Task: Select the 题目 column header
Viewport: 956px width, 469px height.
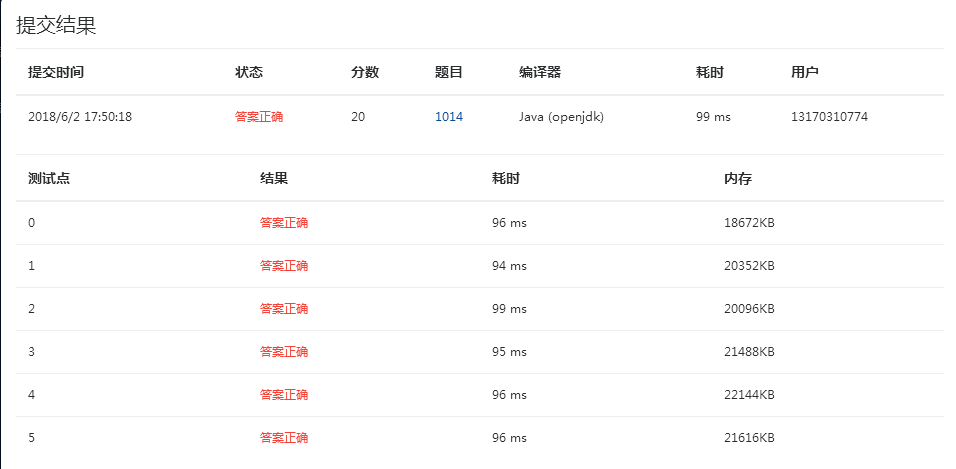Action: tap(449, 73)
